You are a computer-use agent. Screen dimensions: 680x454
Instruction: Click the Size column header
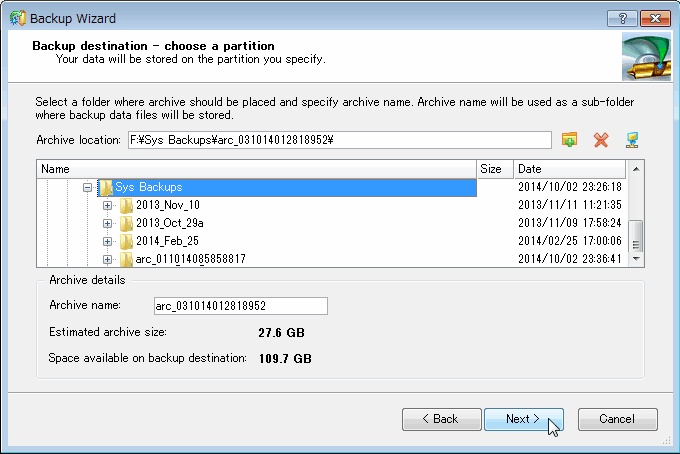pos(494,169)
